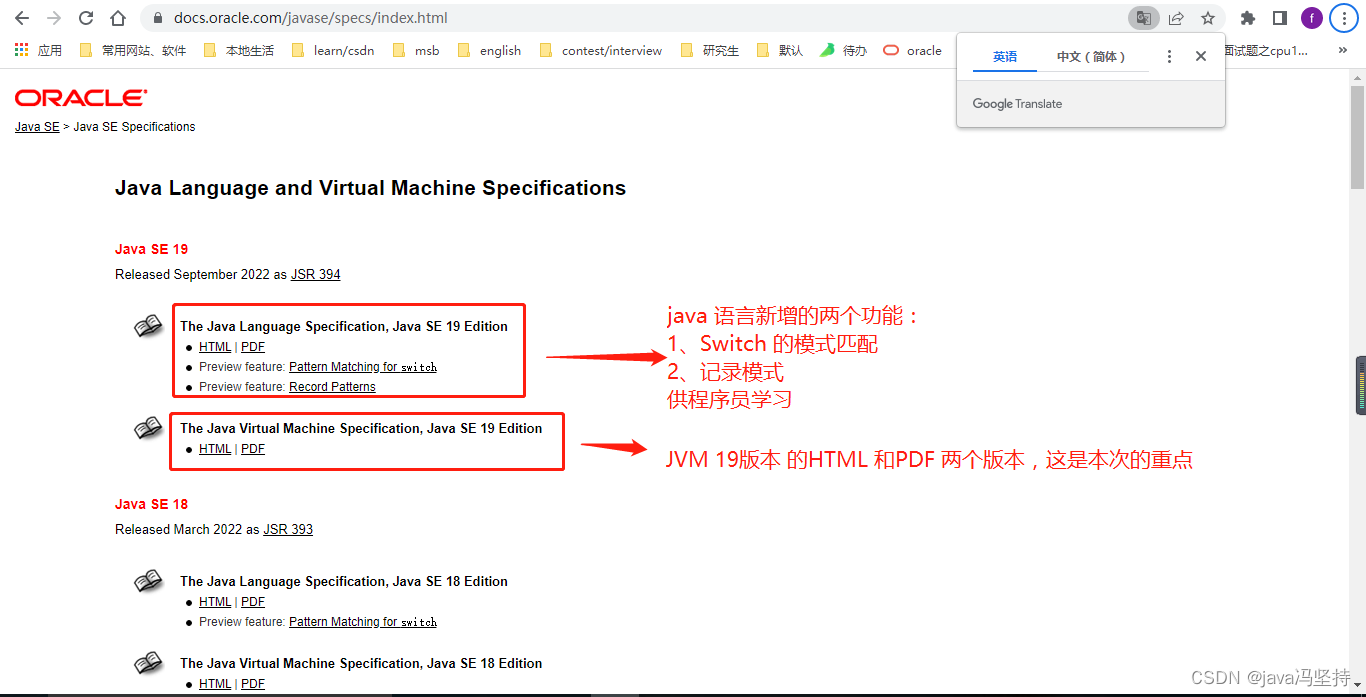Open the browser home page
This screenshot has width=1366, height=697.
118,18
